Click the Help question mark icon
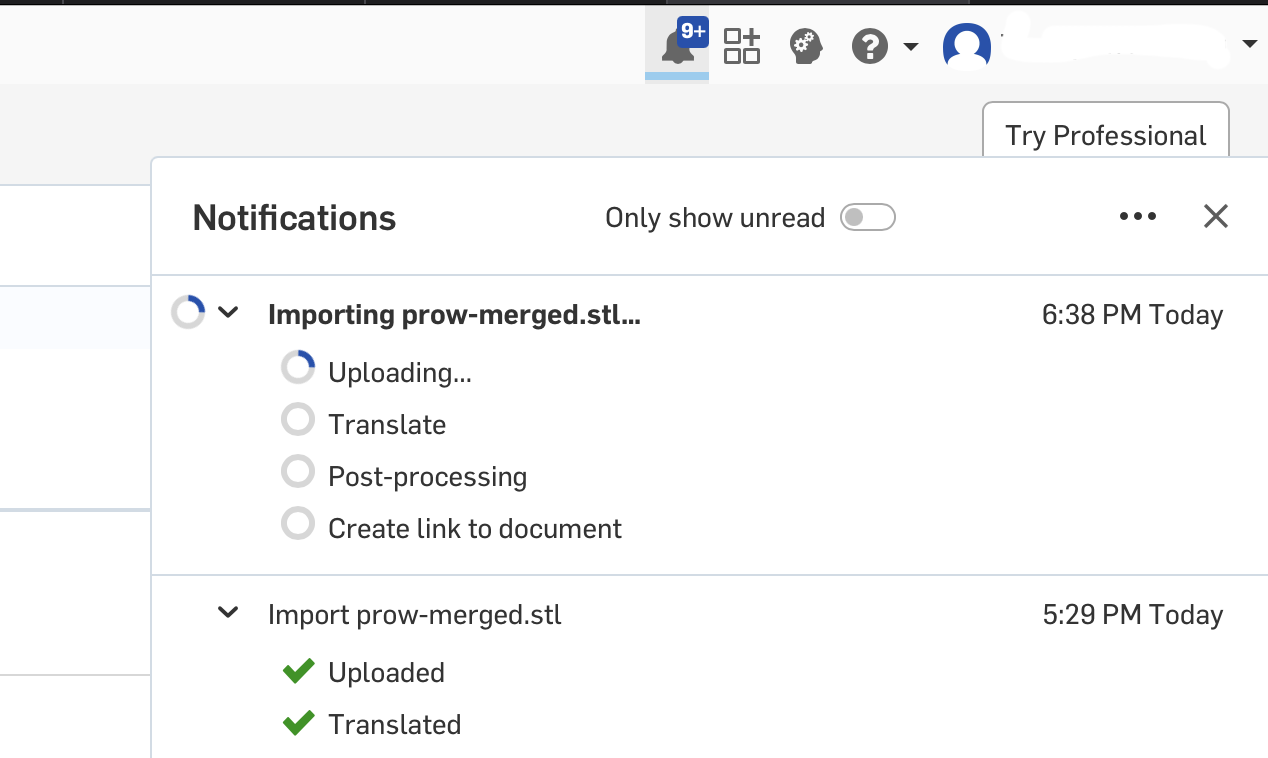Screen dimensions: 1268x758 click(x=870, y=46)
